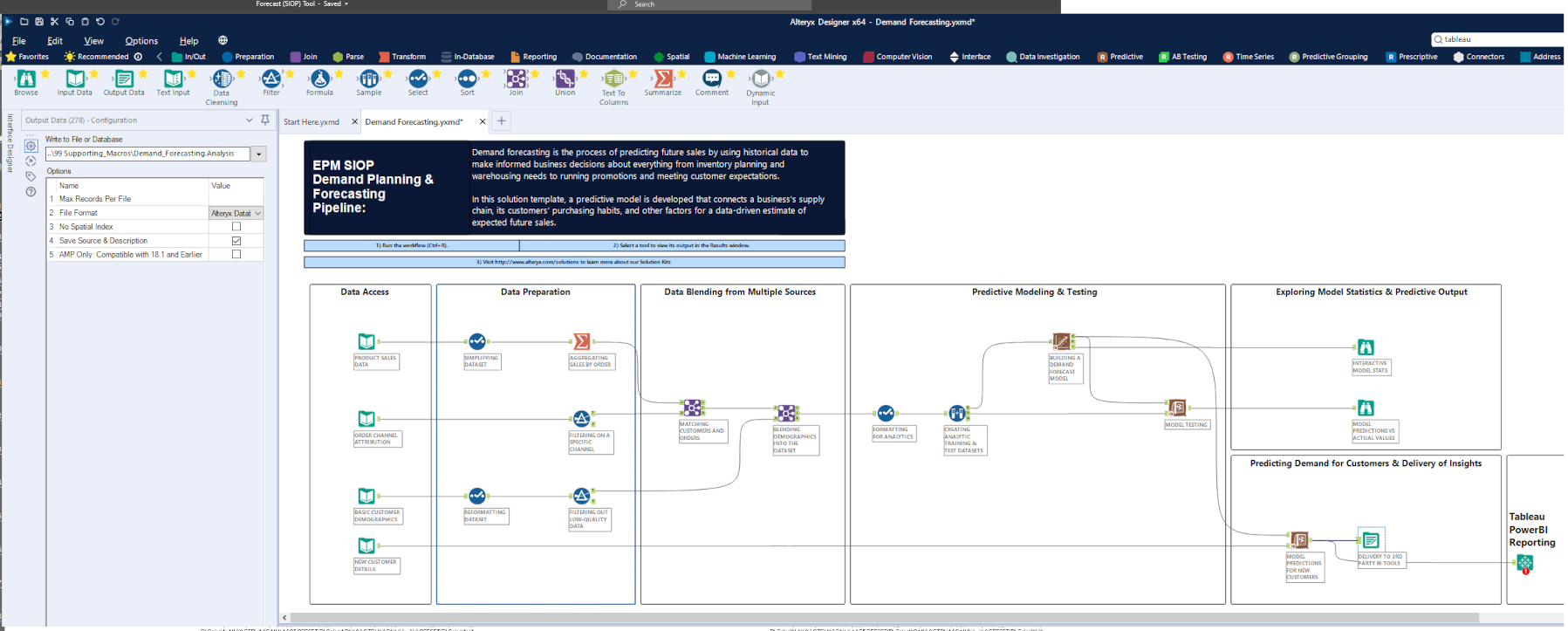Click the Building a Demand Forecast Model node
The width and height of the screenshot is (1568, 631).
[x=1061, y=341]
